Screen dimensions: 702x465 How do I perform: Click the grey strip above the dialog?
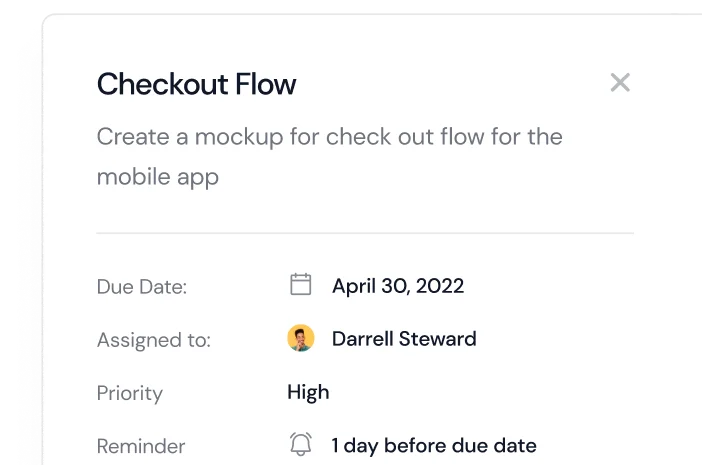(x=370, y=11)
